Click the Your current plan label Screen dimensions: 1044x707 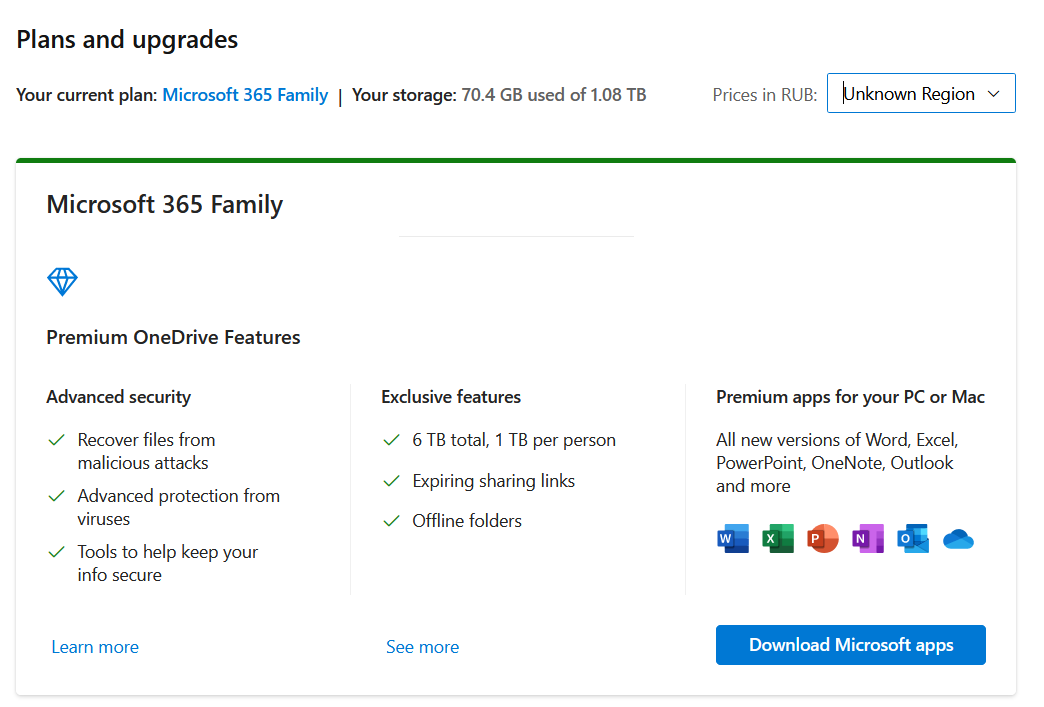click(x=87, y=95)
